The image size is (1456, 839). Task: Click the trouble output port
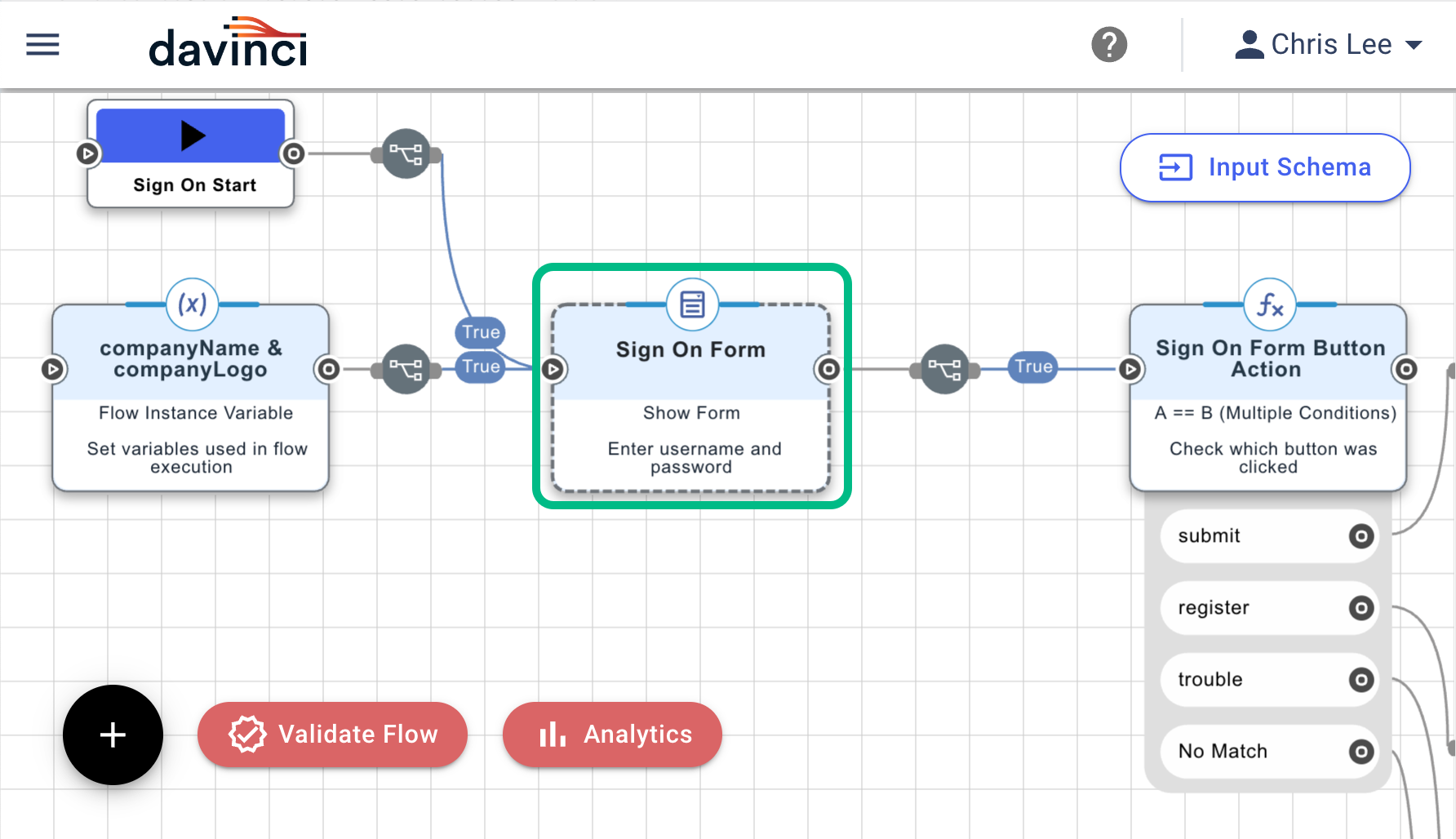1360,680
